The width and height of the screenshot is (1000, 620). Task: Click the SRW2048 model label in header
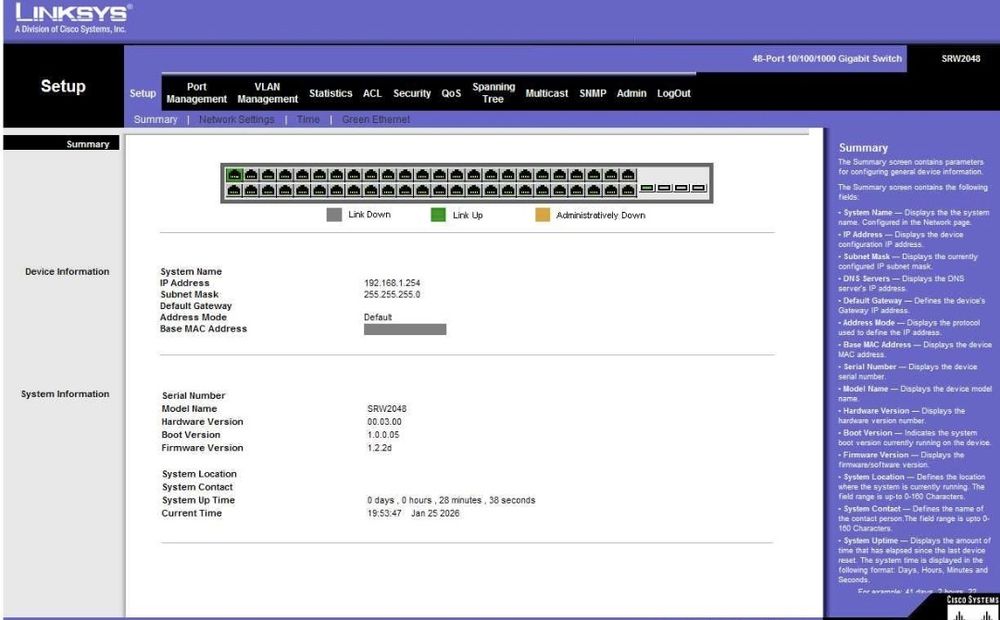[960, 59]
